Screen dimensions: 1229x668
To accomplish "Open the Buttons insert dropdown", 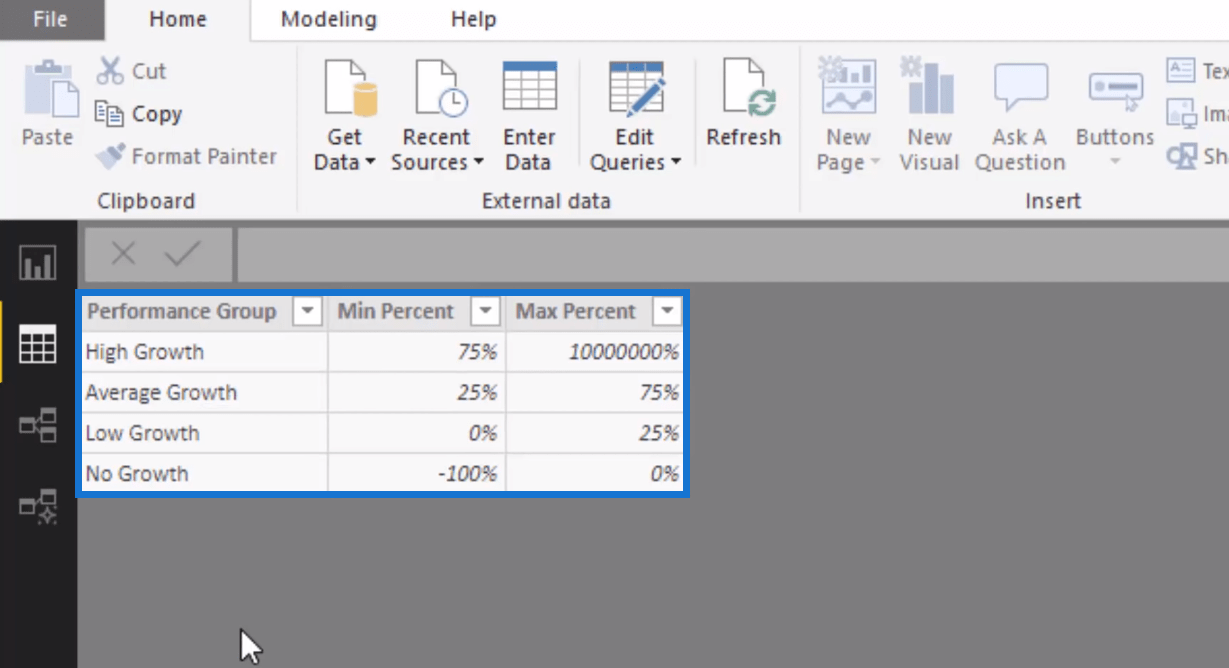I will (x=1115, y=118).
